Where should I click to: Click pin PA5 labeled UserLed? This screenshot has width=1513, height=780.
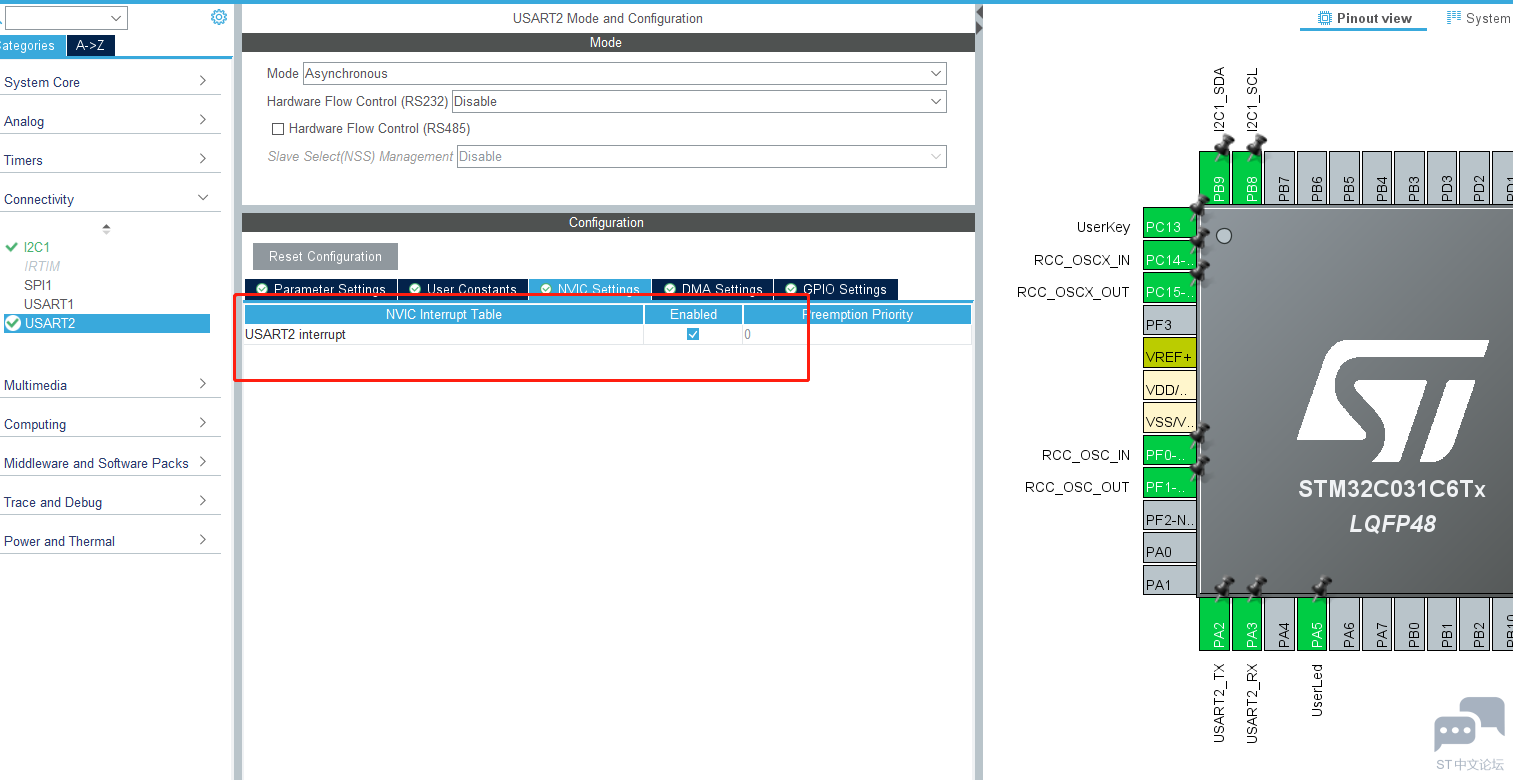coord(1313,625)
